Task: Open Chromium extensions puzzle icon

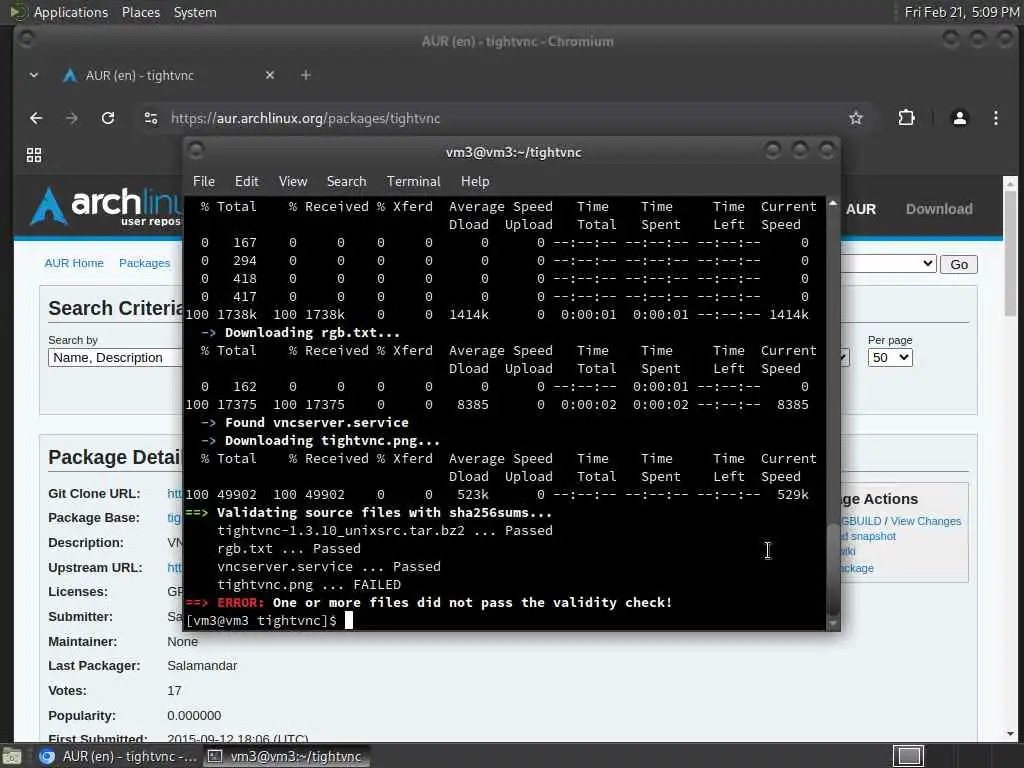Action: [906, 118]
